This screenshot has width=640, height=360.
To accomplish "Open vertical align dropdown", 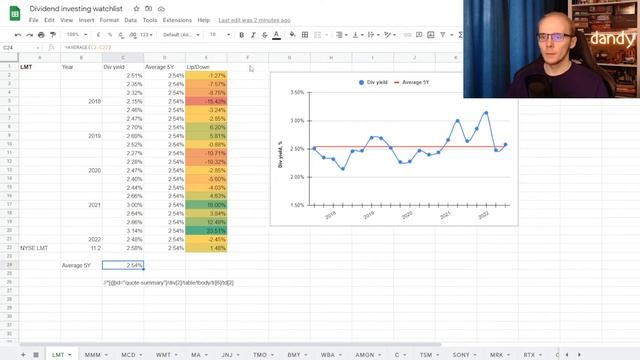I will pyautogui.click(x=358, y=35).
